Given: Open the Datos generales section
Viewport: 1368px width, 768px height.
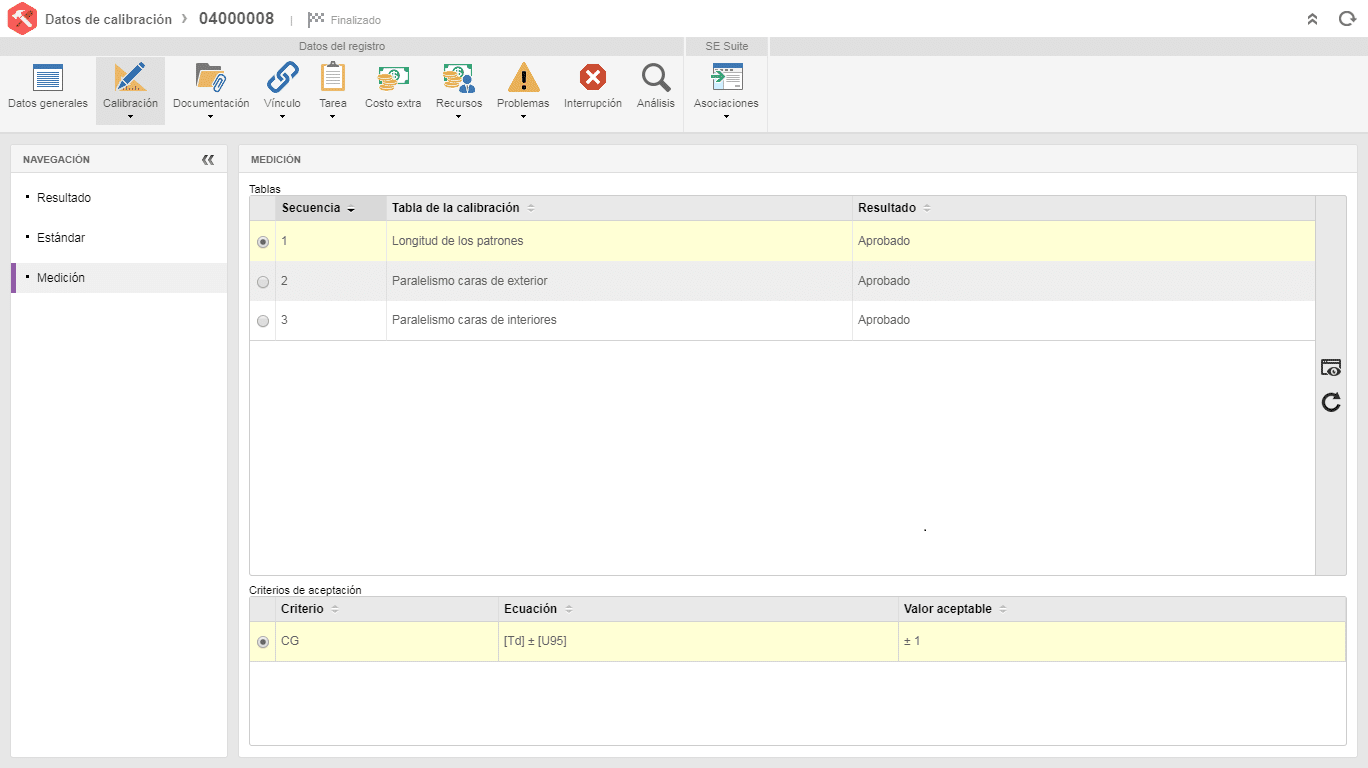Looking at the screenshot, I should pyautogui.click(x=48, y=88).
